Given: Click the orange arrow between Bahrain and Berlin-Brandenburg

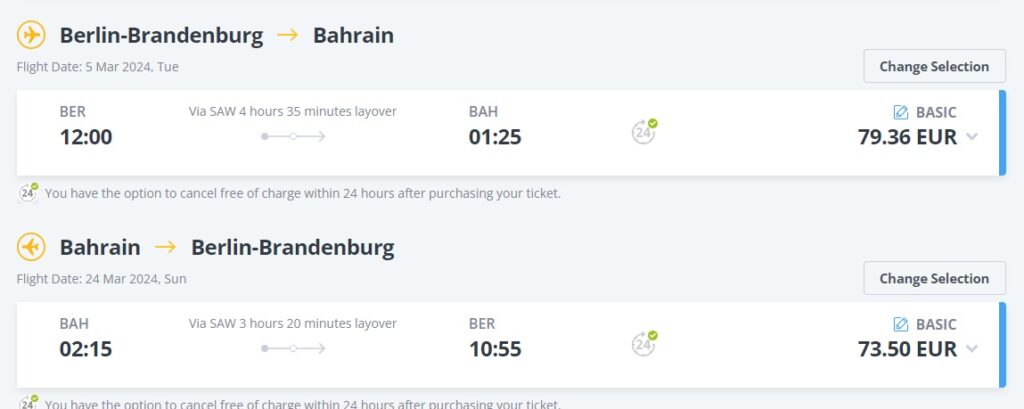Looking at the screenshot, I should [x=166, y=246].
